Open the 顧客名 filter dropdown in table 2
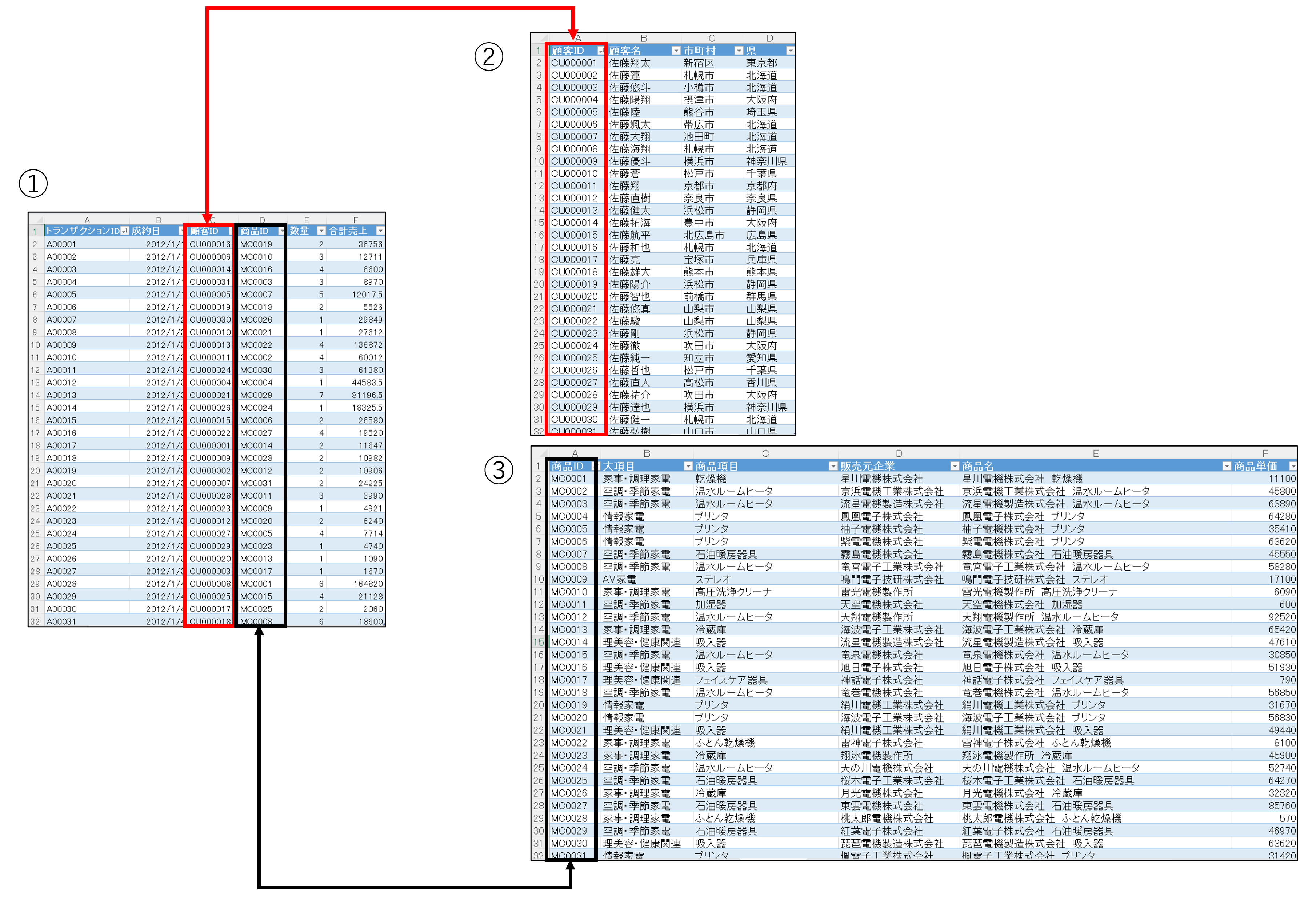 pyautogui.click(x=676, y=51)
